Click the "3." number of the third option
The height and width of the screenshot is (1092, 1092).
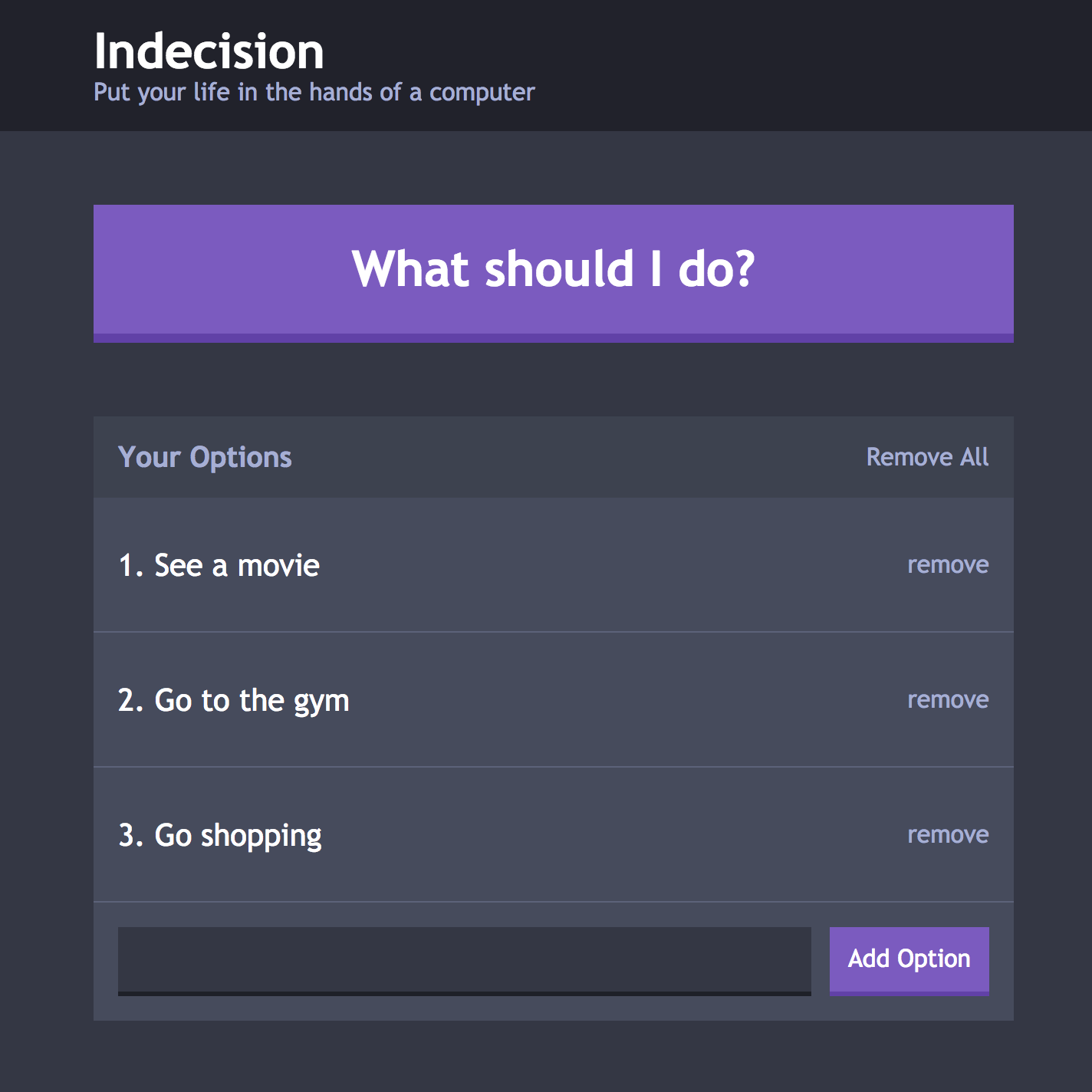coord(130,836)
